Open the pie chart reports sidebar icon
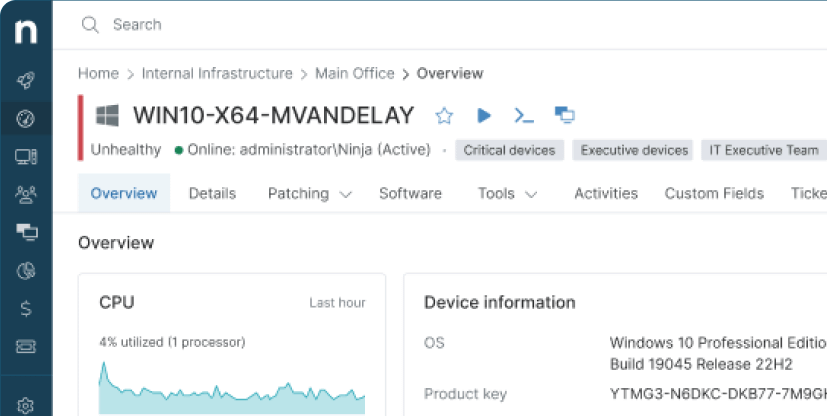The width and height of the screenshot is (827, 416). tap(26, 271)
